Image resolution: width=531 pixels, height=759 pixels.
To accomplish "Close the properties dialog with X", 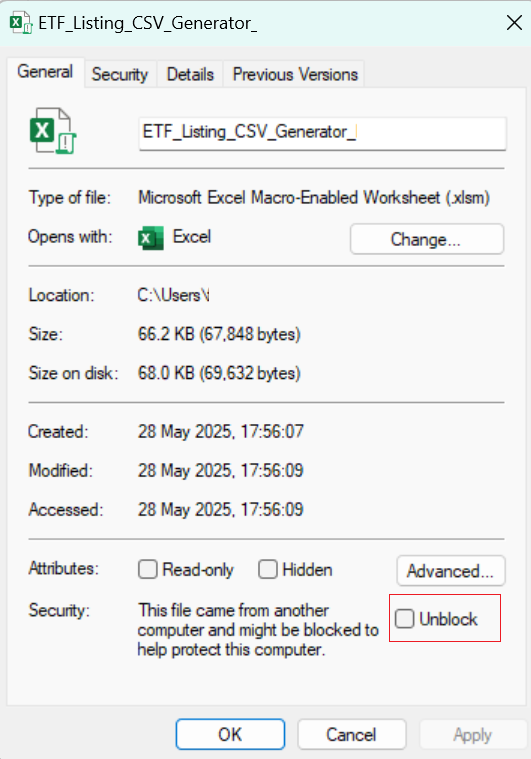I will coord(514,23).
